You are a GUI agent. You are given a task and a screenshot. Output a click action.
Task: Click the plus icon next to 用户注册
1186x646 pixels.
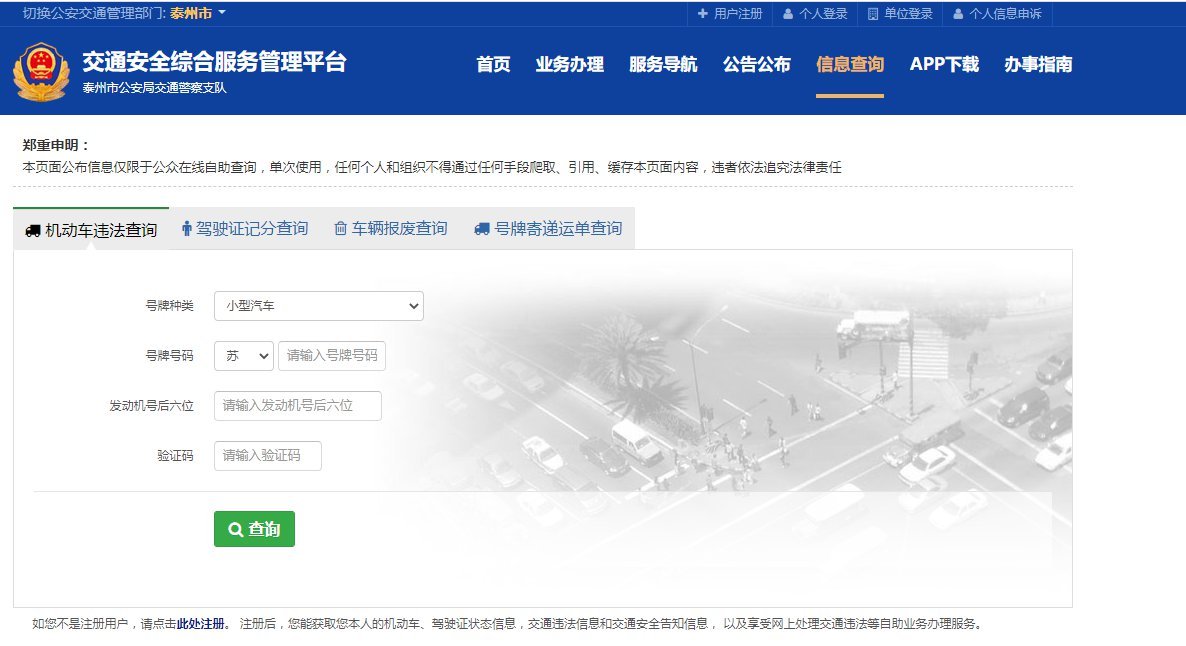(703, 14)
